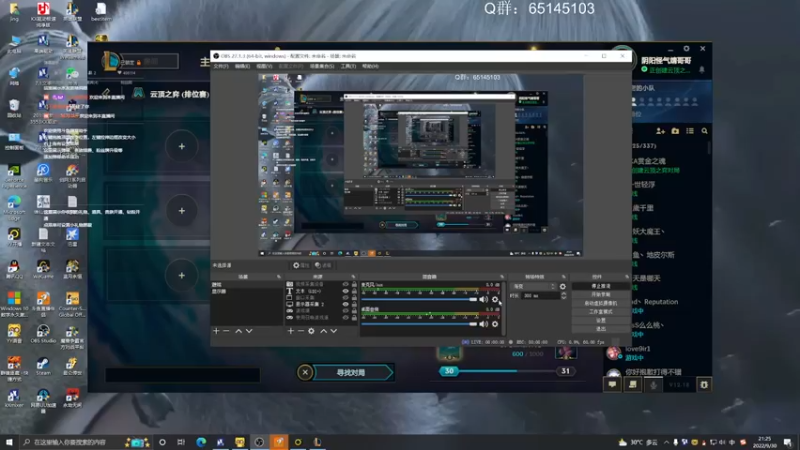This screenshot has width=800, height=450.
Task: Cancel lobby with X button beside find match
Action: point(305,372)
